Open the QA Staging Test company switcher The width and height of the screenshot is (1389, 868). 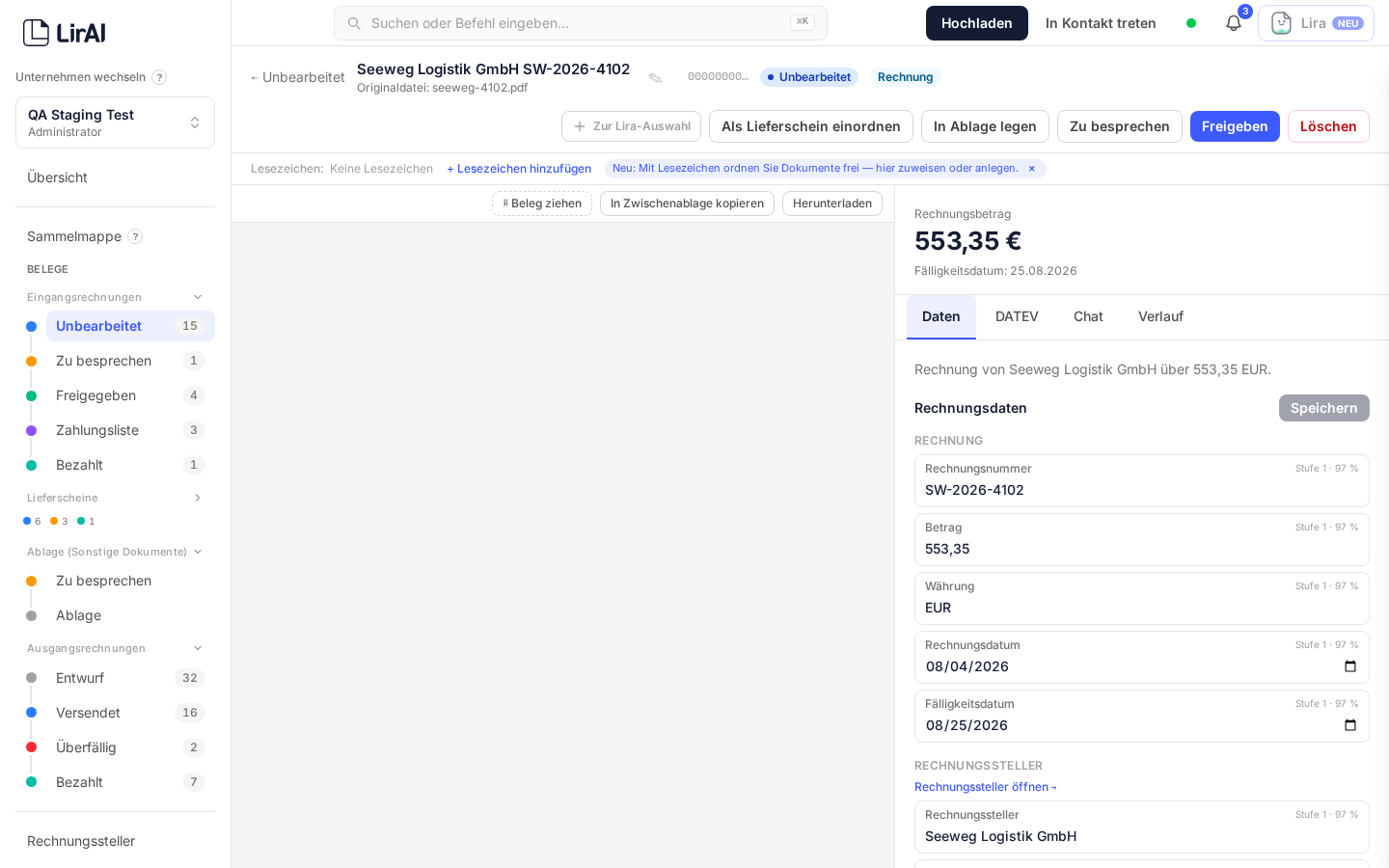(x=115, y=122)
